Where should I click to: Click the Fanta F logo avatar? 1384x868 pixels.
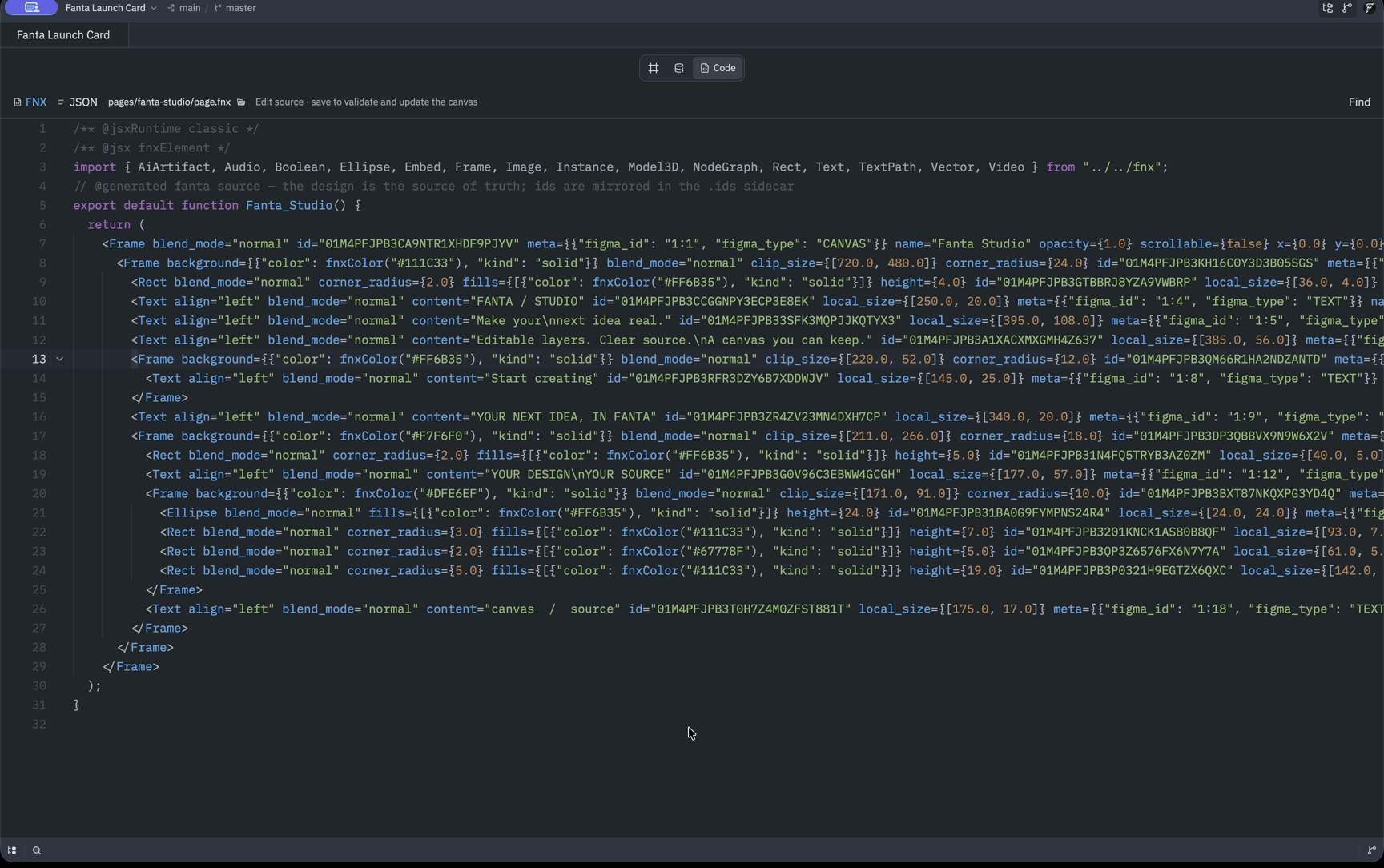point(1370,8)
